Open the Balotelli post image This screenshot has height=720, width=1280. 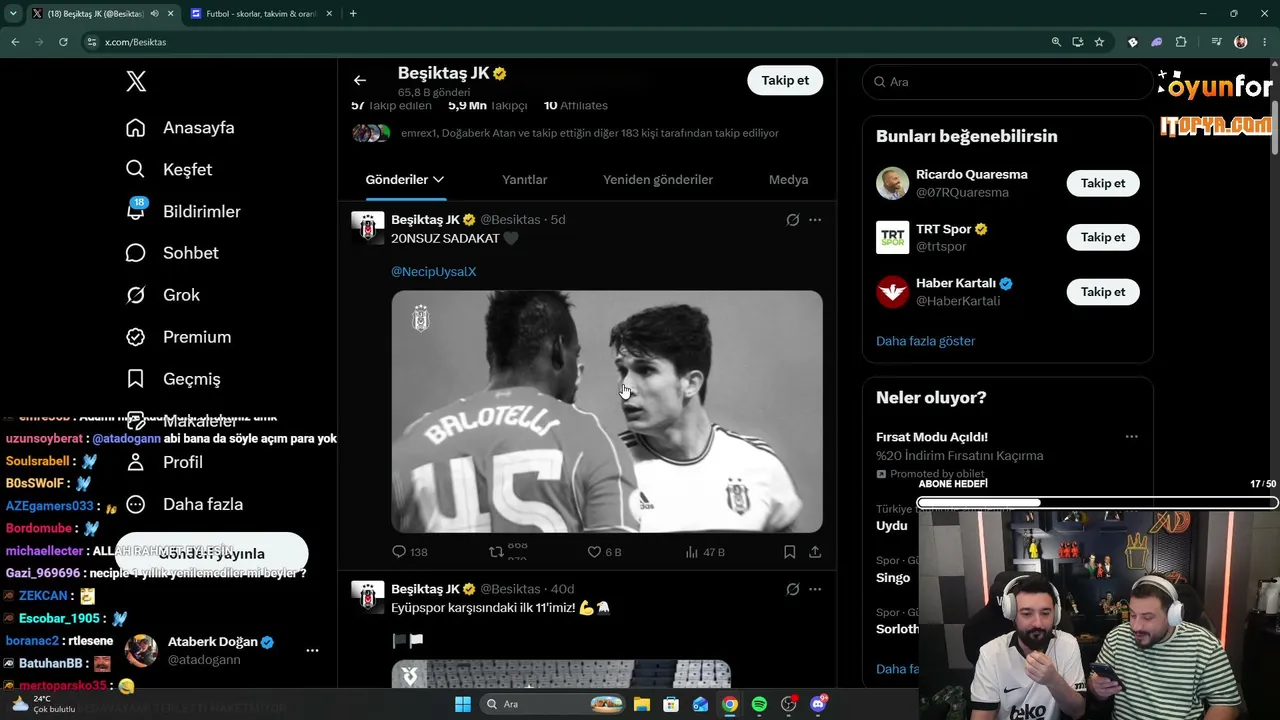(x=607, y=411)
